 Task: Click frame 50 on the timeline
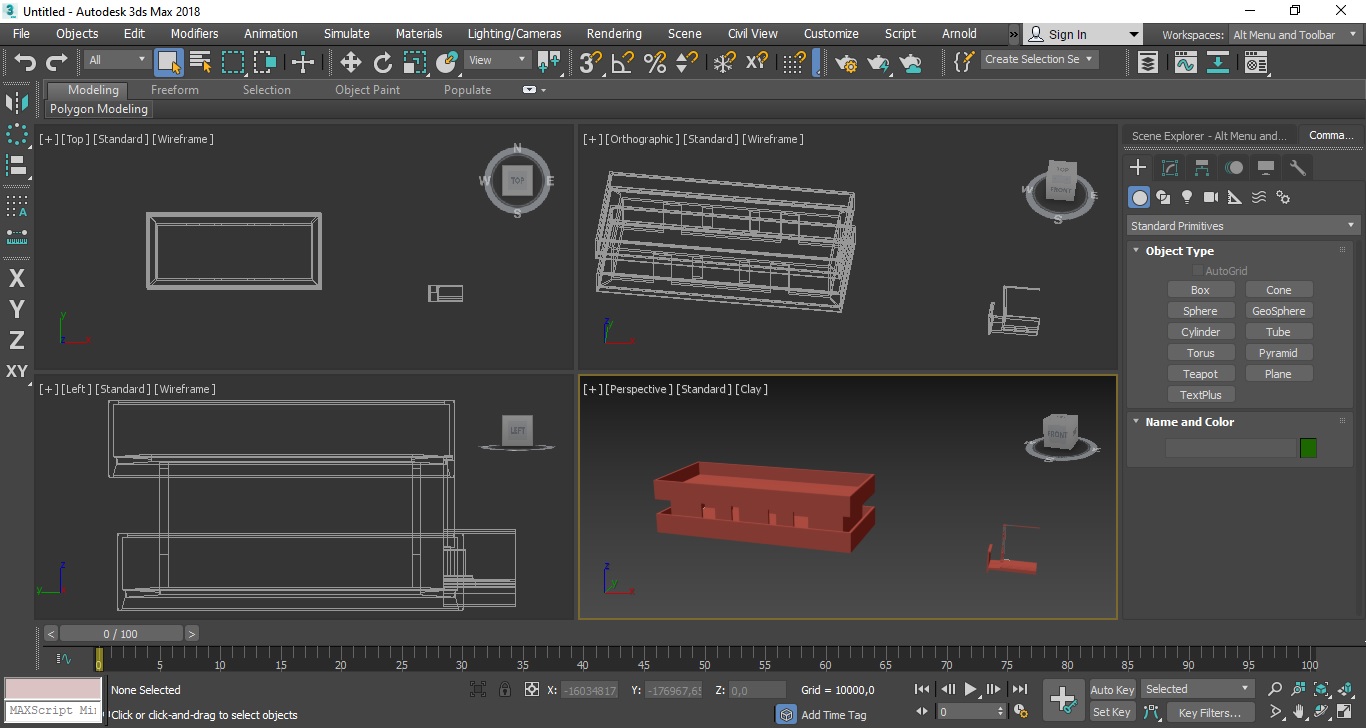pyautogui.click(x=704, y=659)
